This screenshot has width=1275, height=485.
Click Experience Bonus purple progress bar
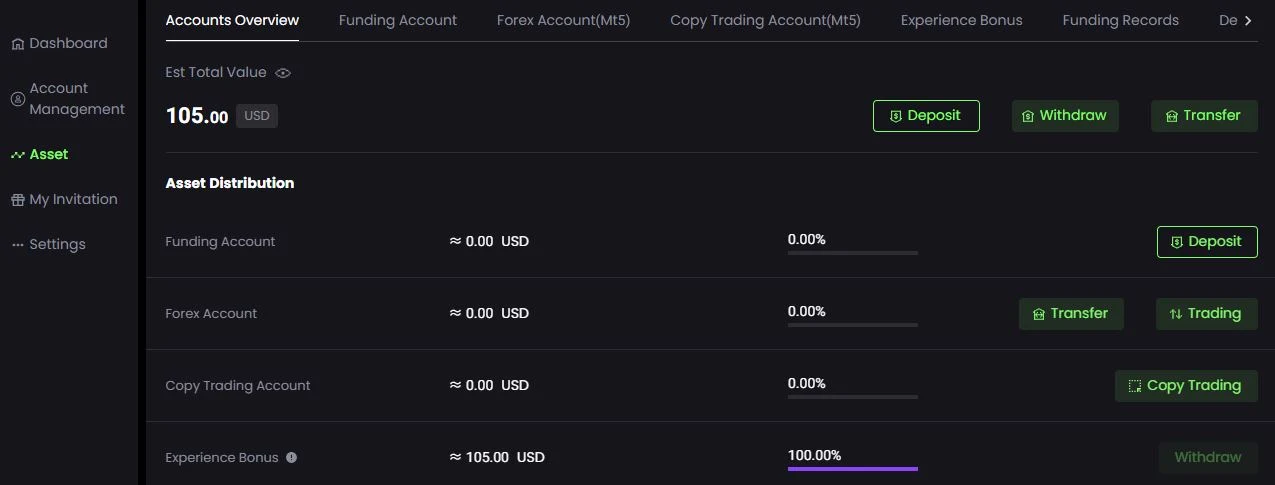(x=853, y=468)
